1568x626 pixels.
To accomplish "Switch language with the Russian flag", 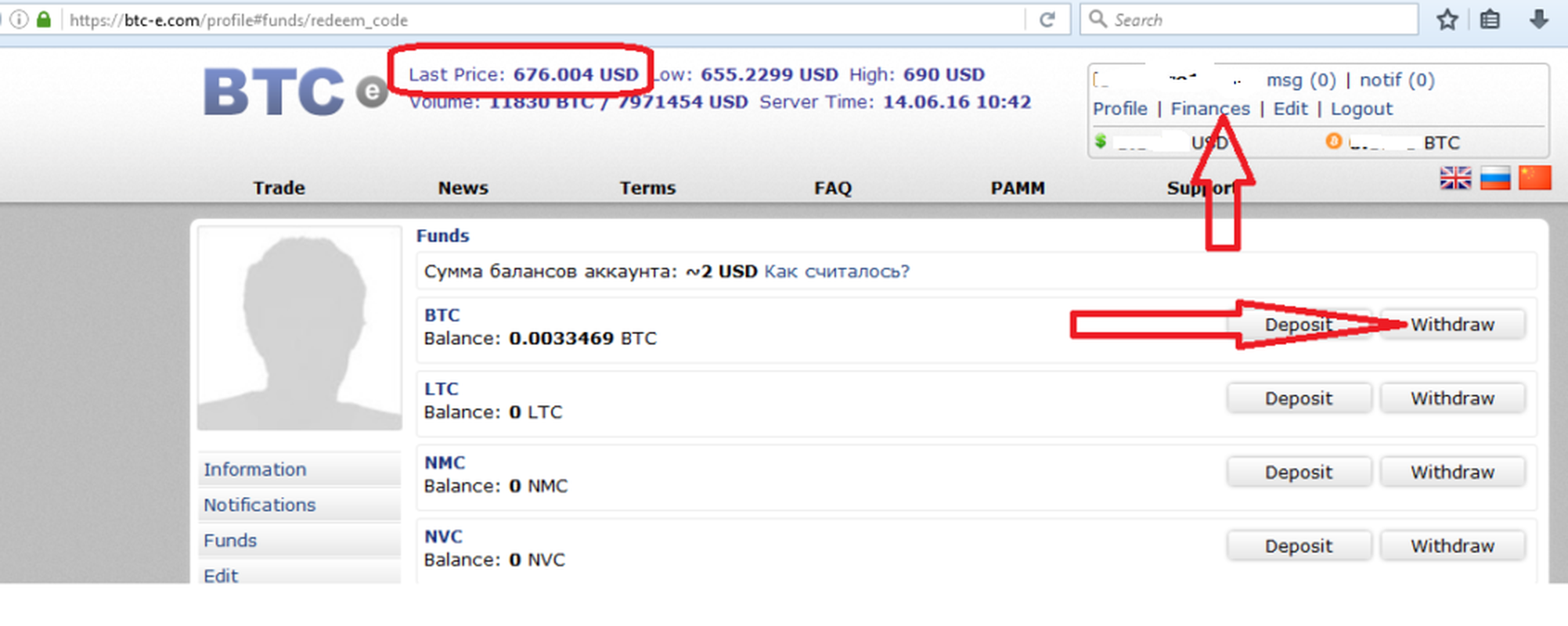I will [1495, 178].
